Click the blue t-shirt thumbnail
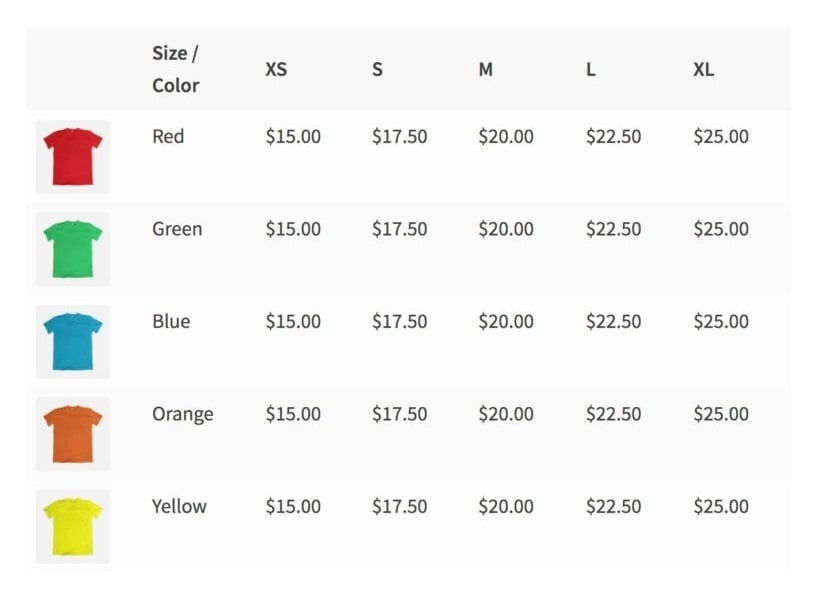The image size is (820, 590). [73, 341]
